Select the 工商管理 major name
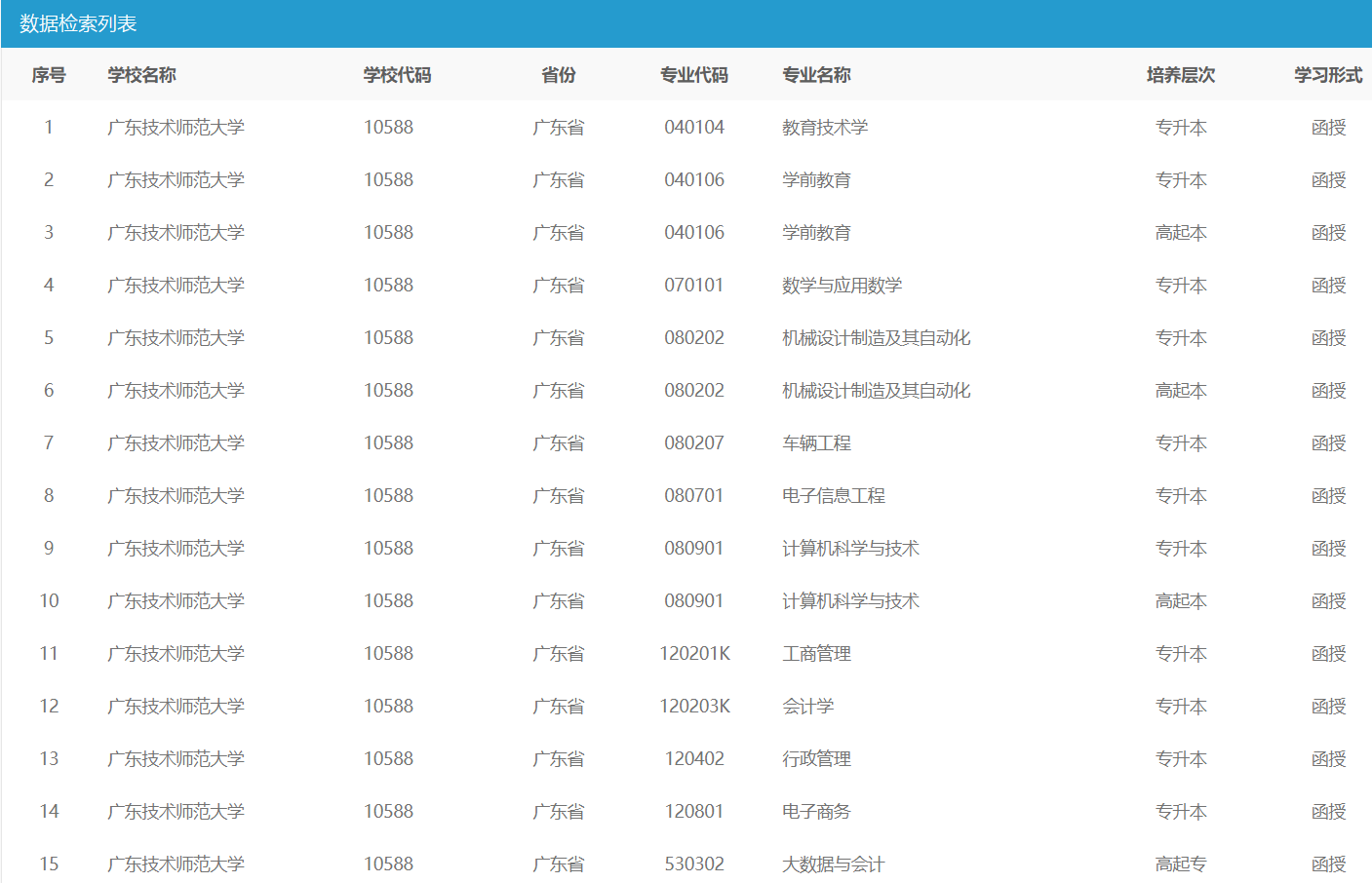Viewport: 1372px width, 883px height. coord(817,654)
